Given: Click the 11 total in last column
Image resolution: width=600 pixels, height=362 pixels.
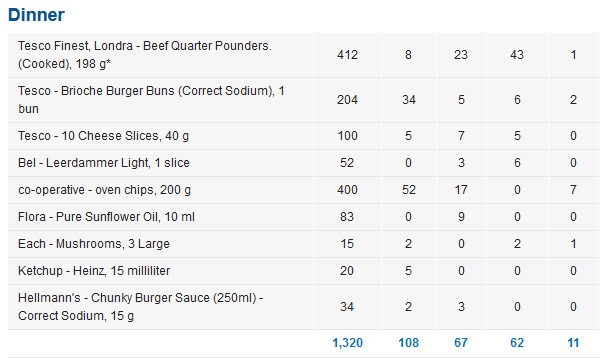Looking at the screenshot, I should (x=573, y=343).
